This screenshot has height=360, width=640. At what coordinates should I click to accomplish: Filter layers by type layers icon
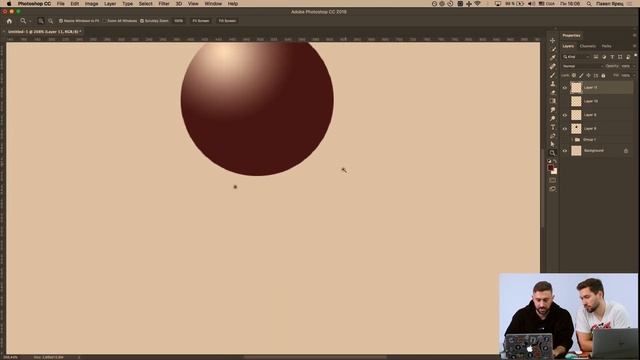(612, 57)
